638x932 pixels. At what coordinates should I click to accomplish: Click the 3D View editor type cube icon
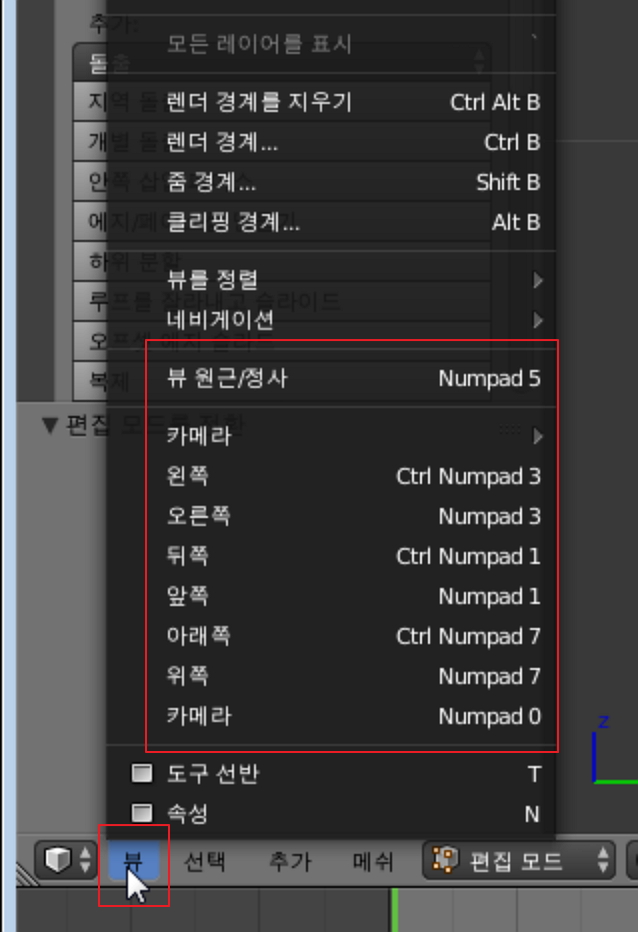tap(58, 859)
